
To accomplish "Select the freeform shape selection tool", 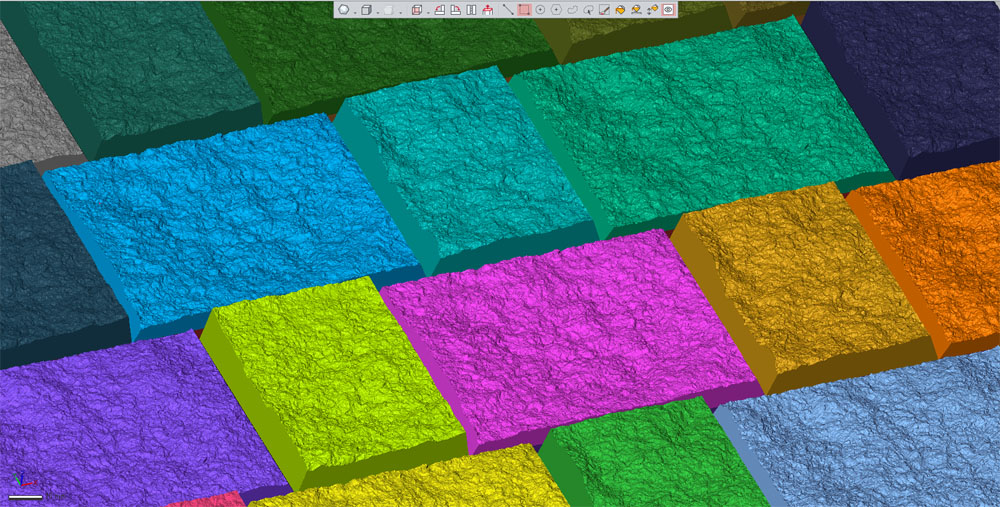I will point(572,10).
